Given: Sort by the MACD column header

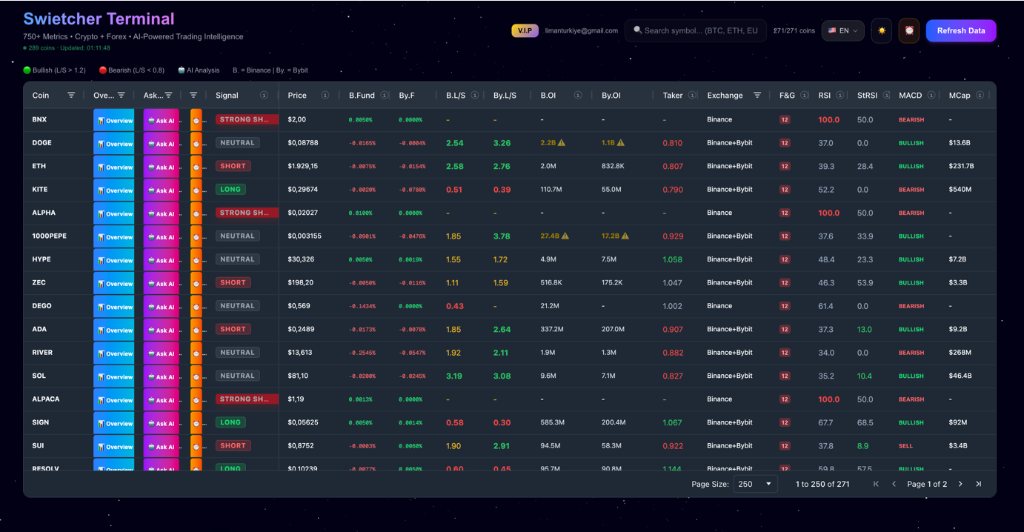Looking at the screenshot, I should pyautogui.click(x=910, y=95).
